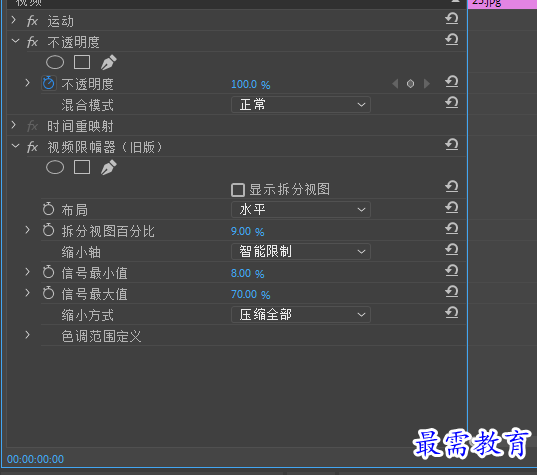
Task: Toggle animation stopwatch for 拆分视图百分比
Action: (x=48, y=230)
